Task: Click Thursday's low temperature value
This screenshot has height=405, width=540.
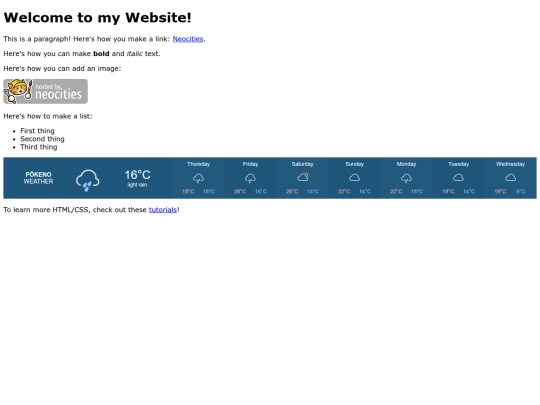Action: [209, 191]
